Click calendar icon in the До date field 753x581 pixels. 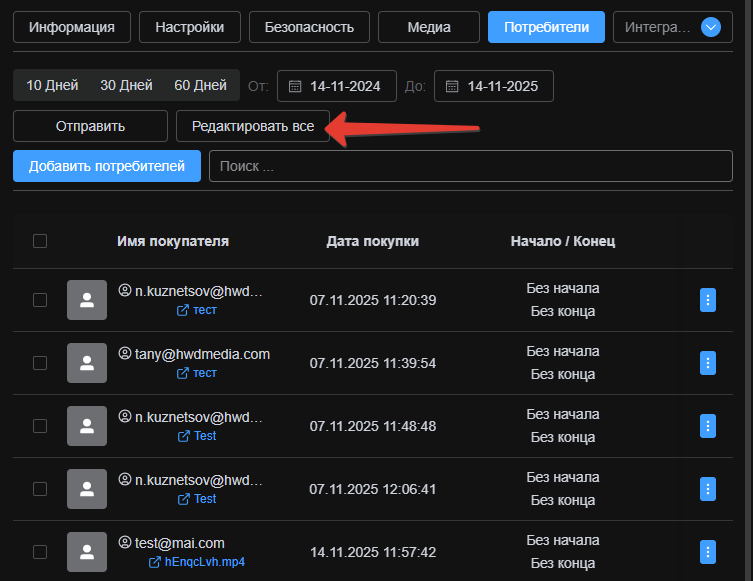452,86
